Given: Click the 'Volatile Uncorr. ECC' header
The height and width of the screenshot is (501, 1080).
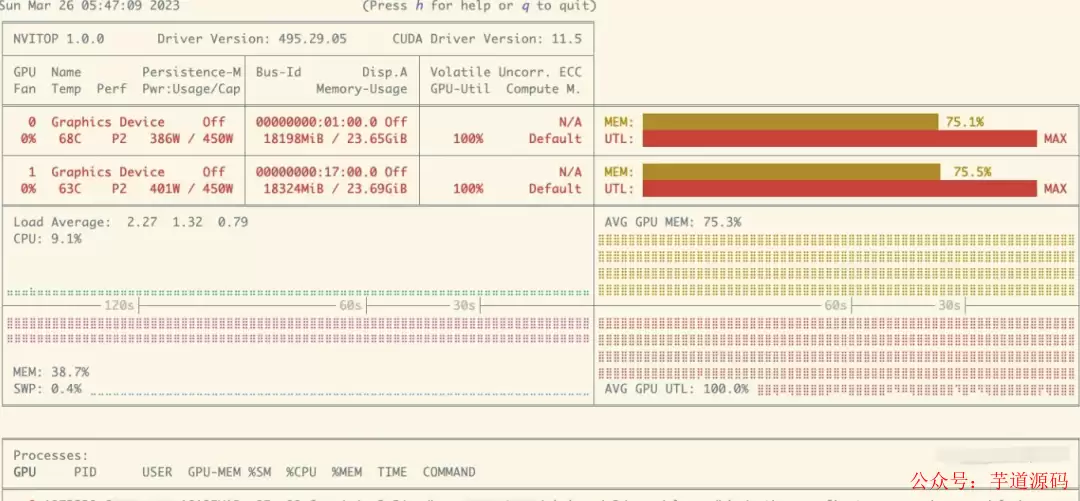Looking at the screenshot, I should coord(506,72).
